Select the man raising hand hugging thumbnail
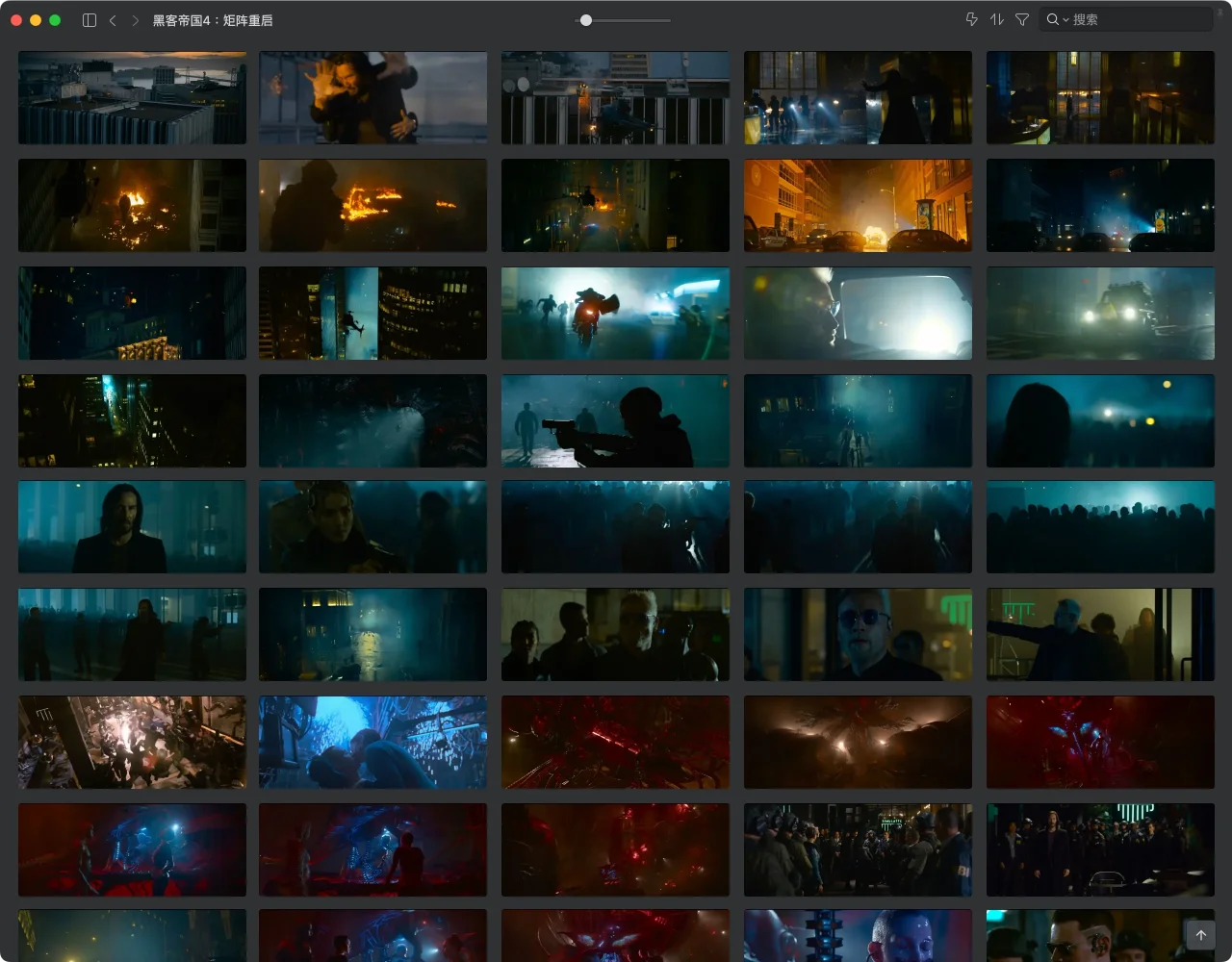This screenshot has width=1232, height=962. tap(372, 98)
